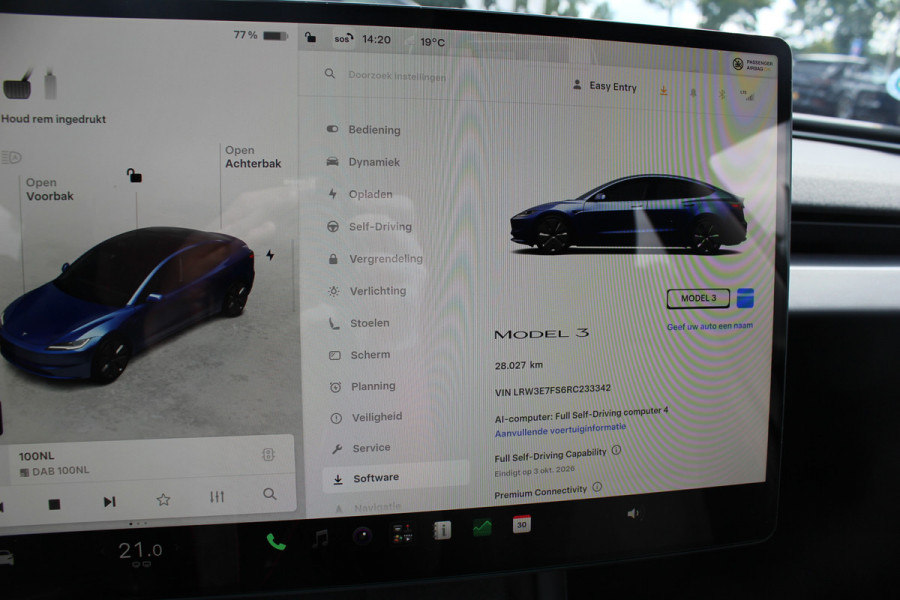Tap the 77 % battery indicator
Image resolution: width=900 pixels, height=600 pixels.
click(x=261, y=35)
